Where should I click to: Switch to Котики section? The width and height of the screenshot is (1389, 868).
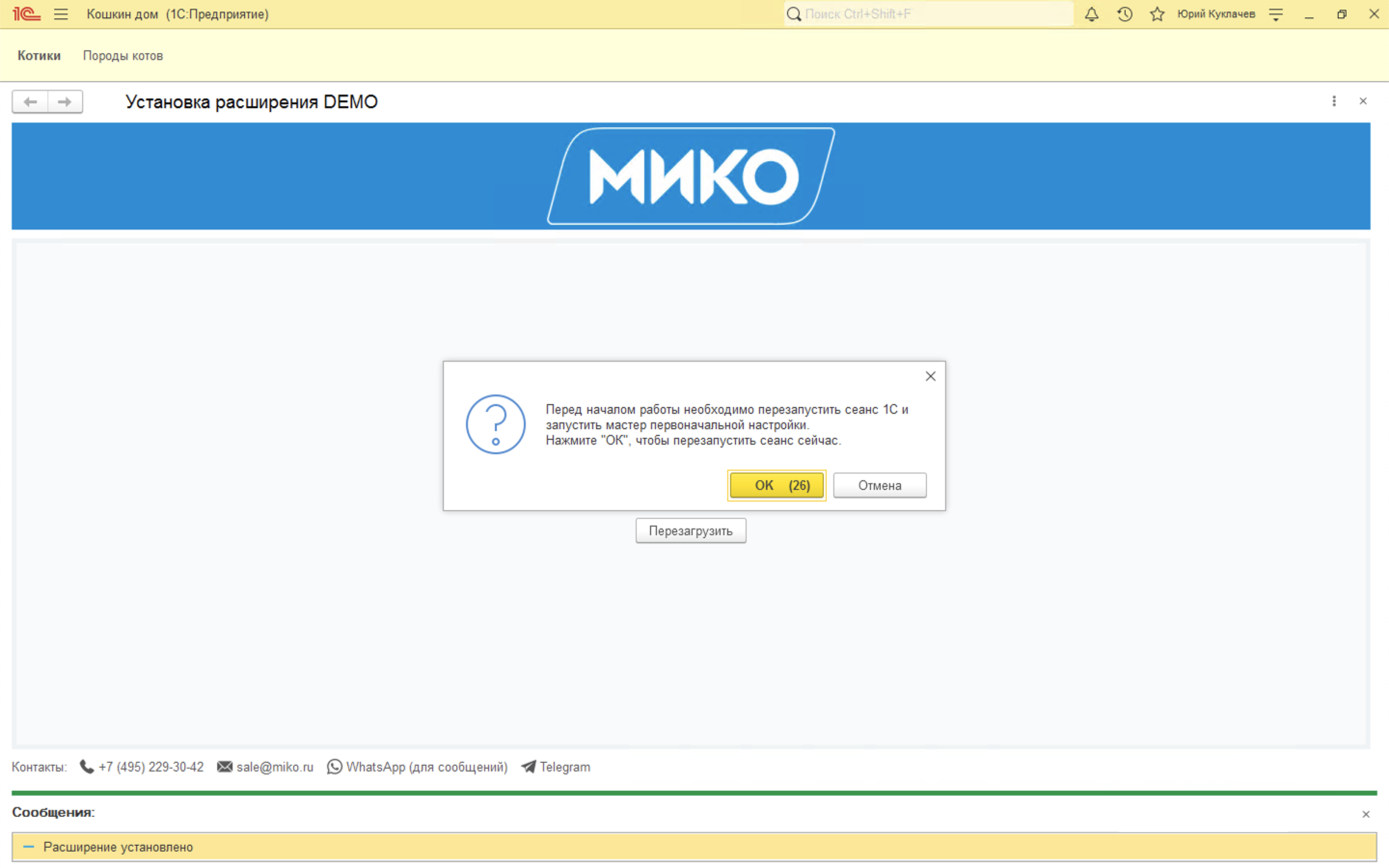pos(39,55)
